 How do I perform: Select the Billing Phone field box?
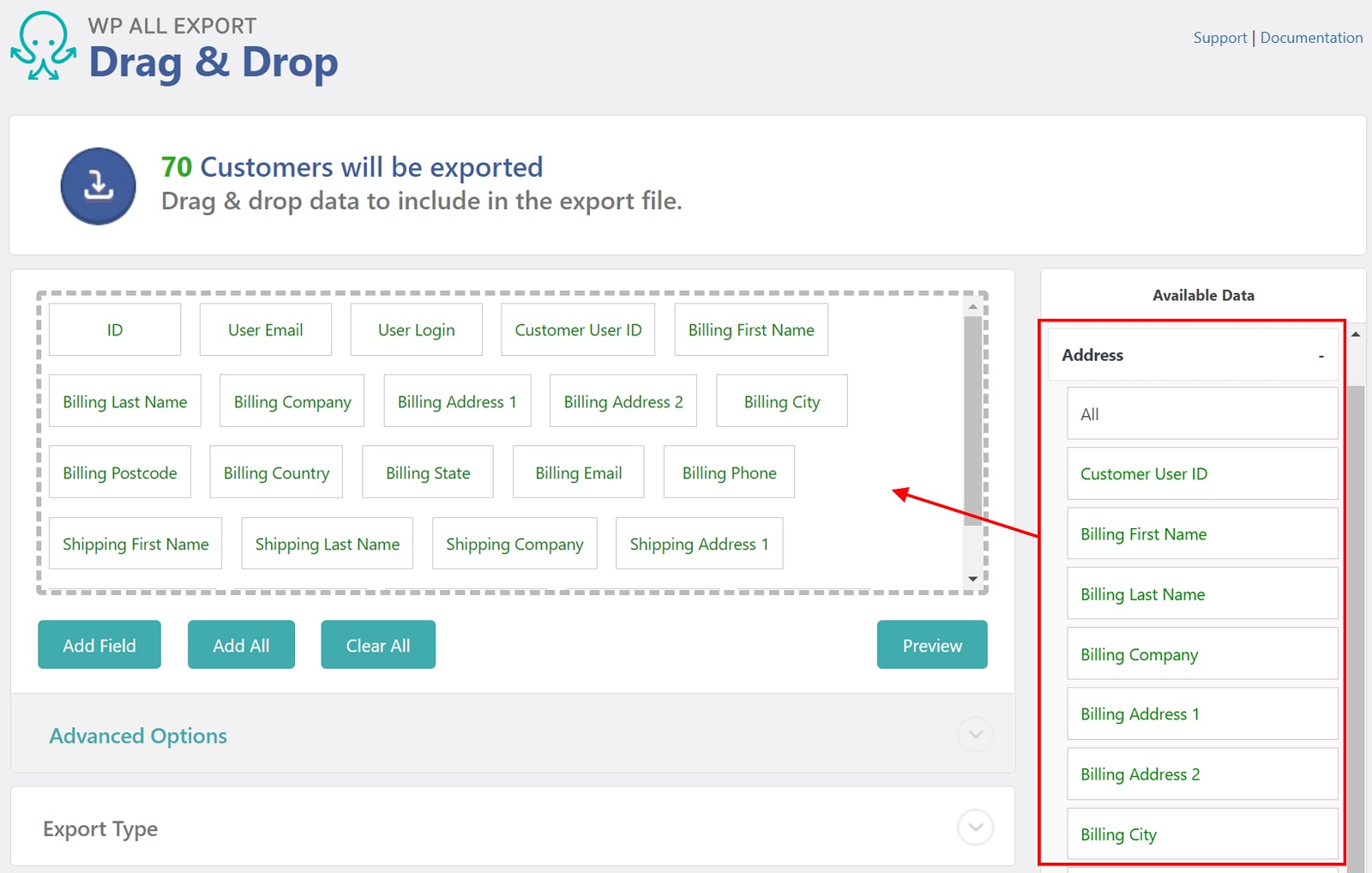pos(729,473)
